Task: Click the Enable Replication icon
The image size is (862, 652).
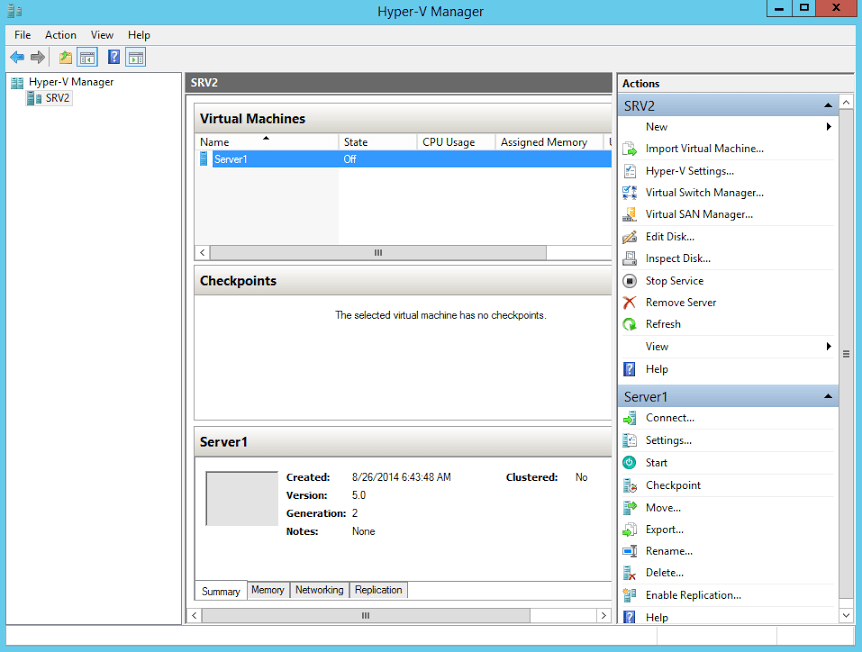Action: point(629,595)
